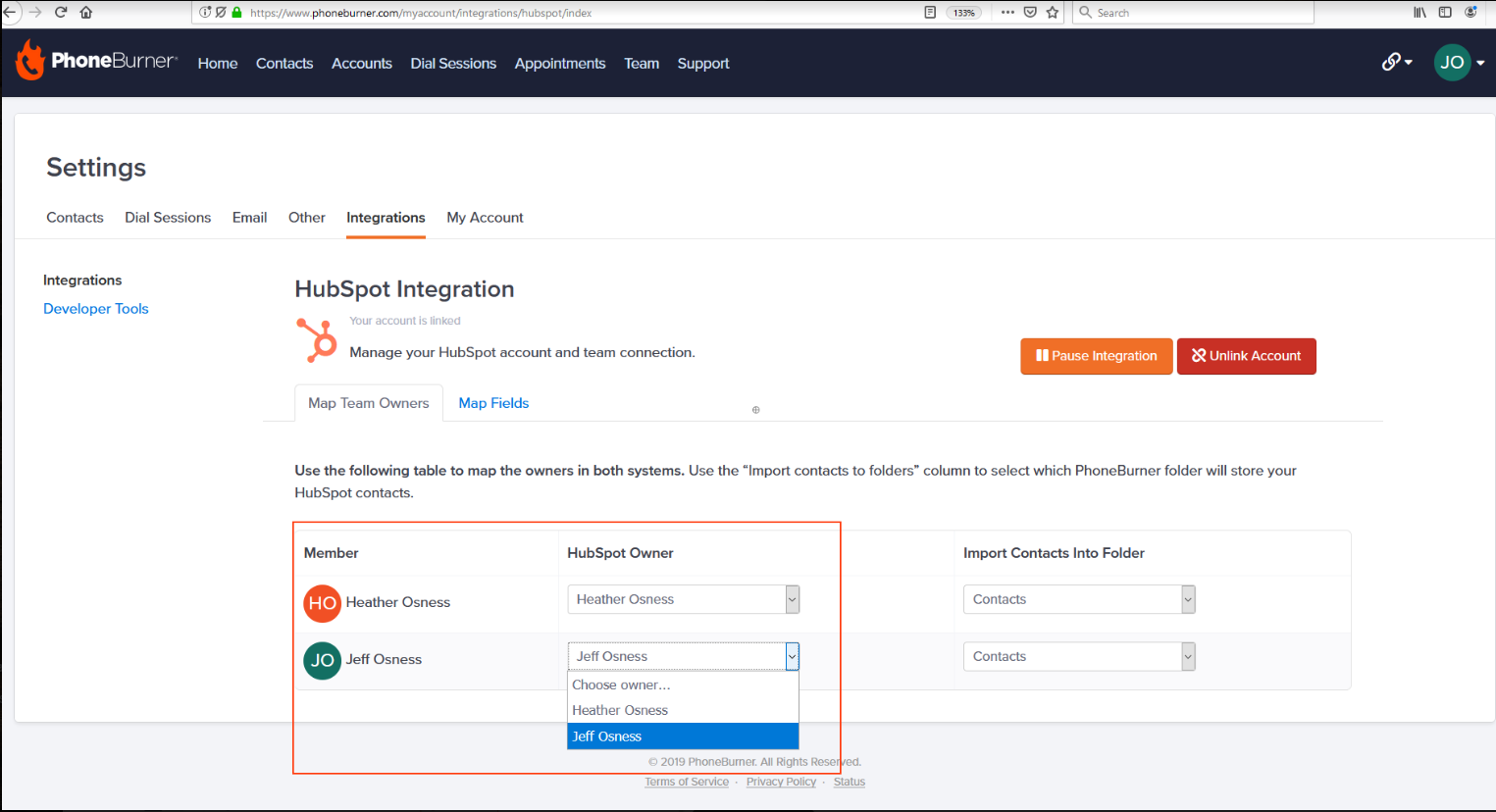This screenshot has width=1496, height=812.
Task: Expand account menu caret beside JO avatar
Action: pyautogui.click(x=1480, y=63)
